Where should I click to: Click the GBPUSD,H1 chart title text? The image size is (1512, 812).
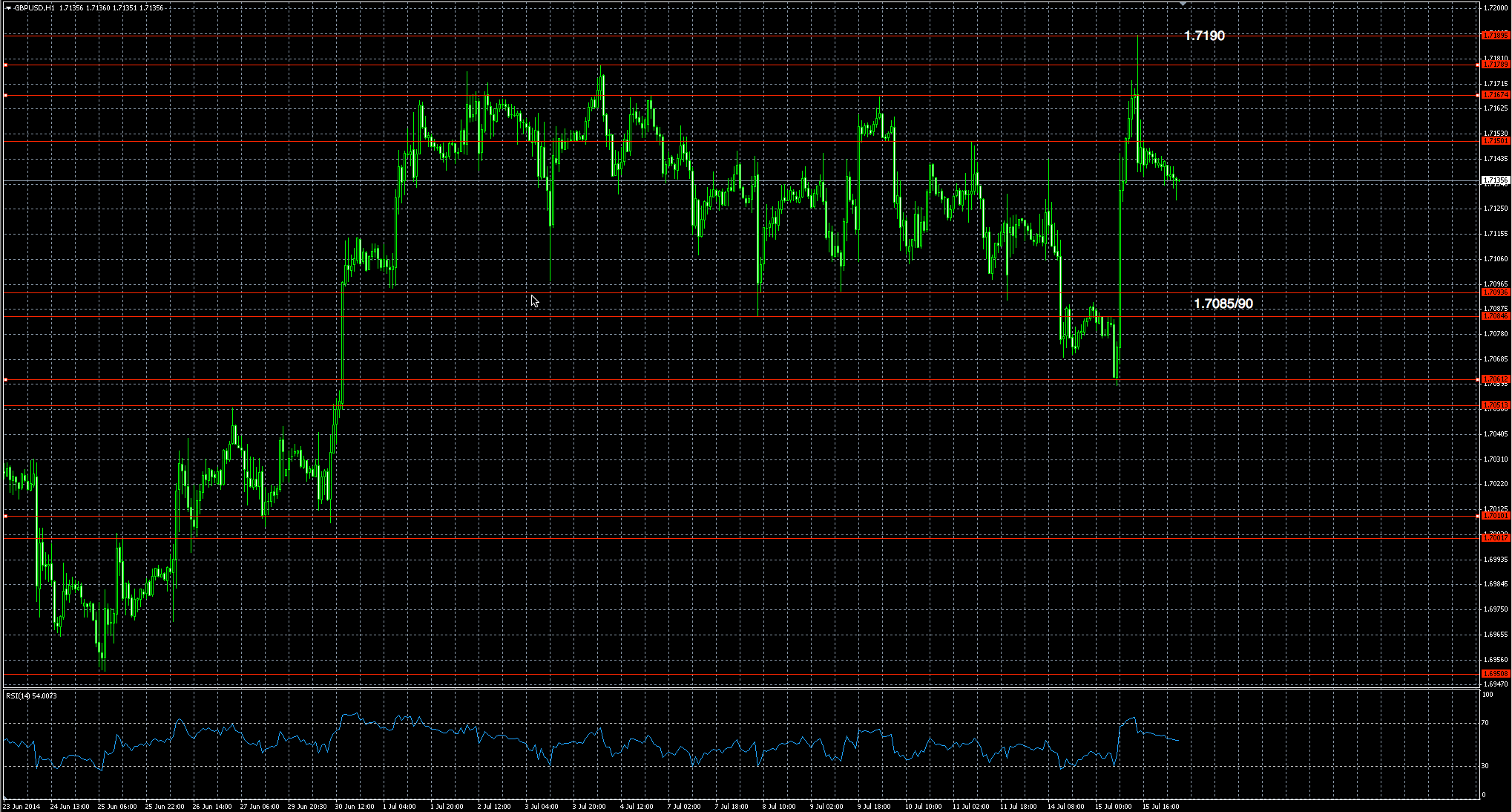(x=34, y=8)
